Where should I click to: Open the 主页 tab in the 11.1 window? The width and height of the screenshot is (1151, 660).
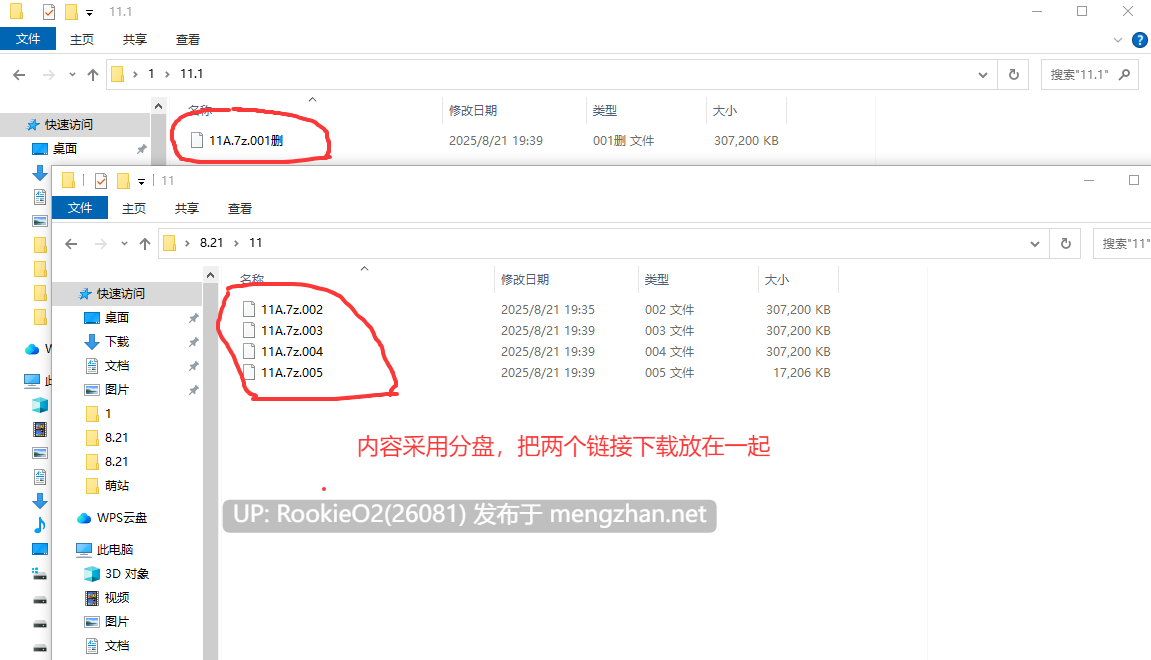coord(81,40)
